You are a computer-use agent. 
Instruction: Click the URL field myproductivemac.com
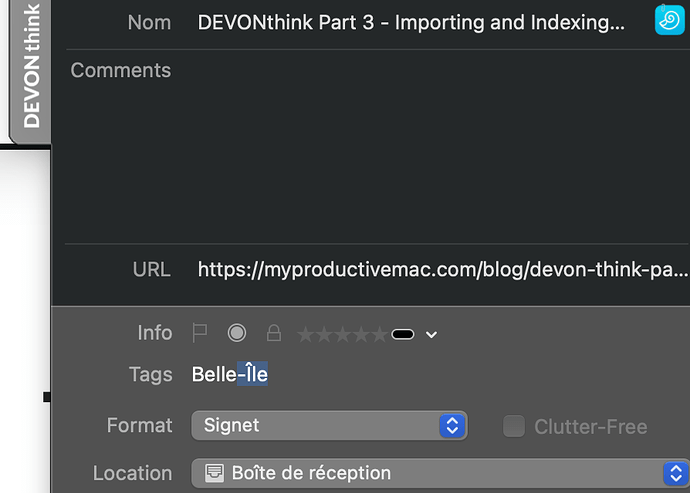coord(443,269)
